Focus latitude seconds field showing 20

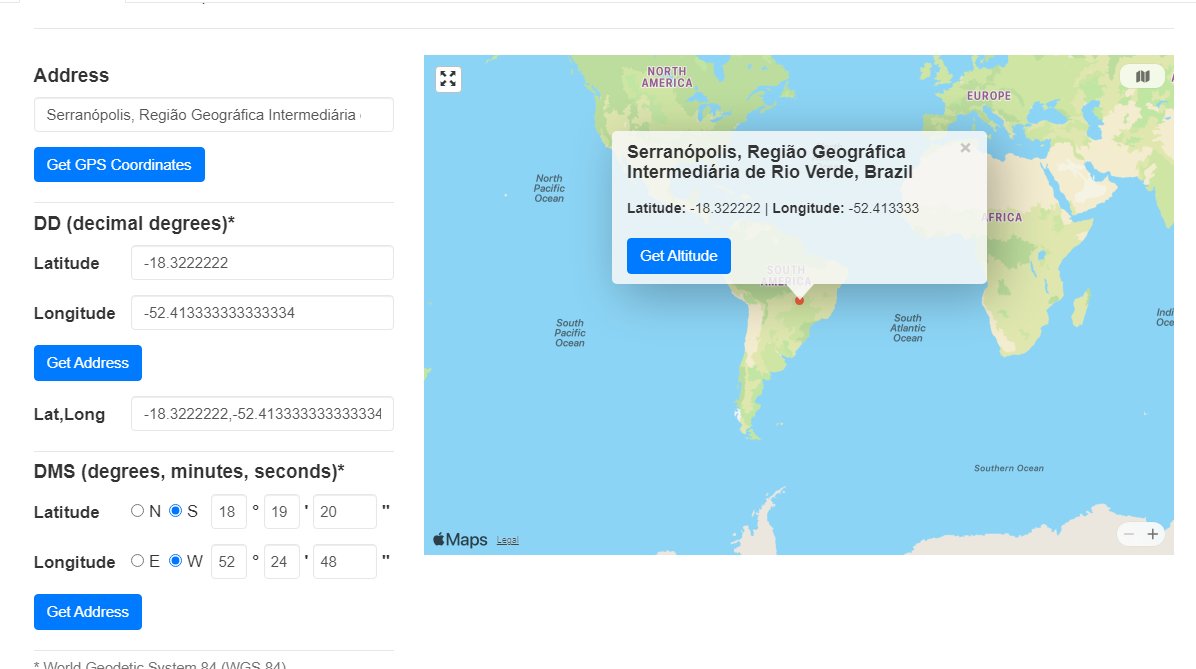[x=345, y=511]
